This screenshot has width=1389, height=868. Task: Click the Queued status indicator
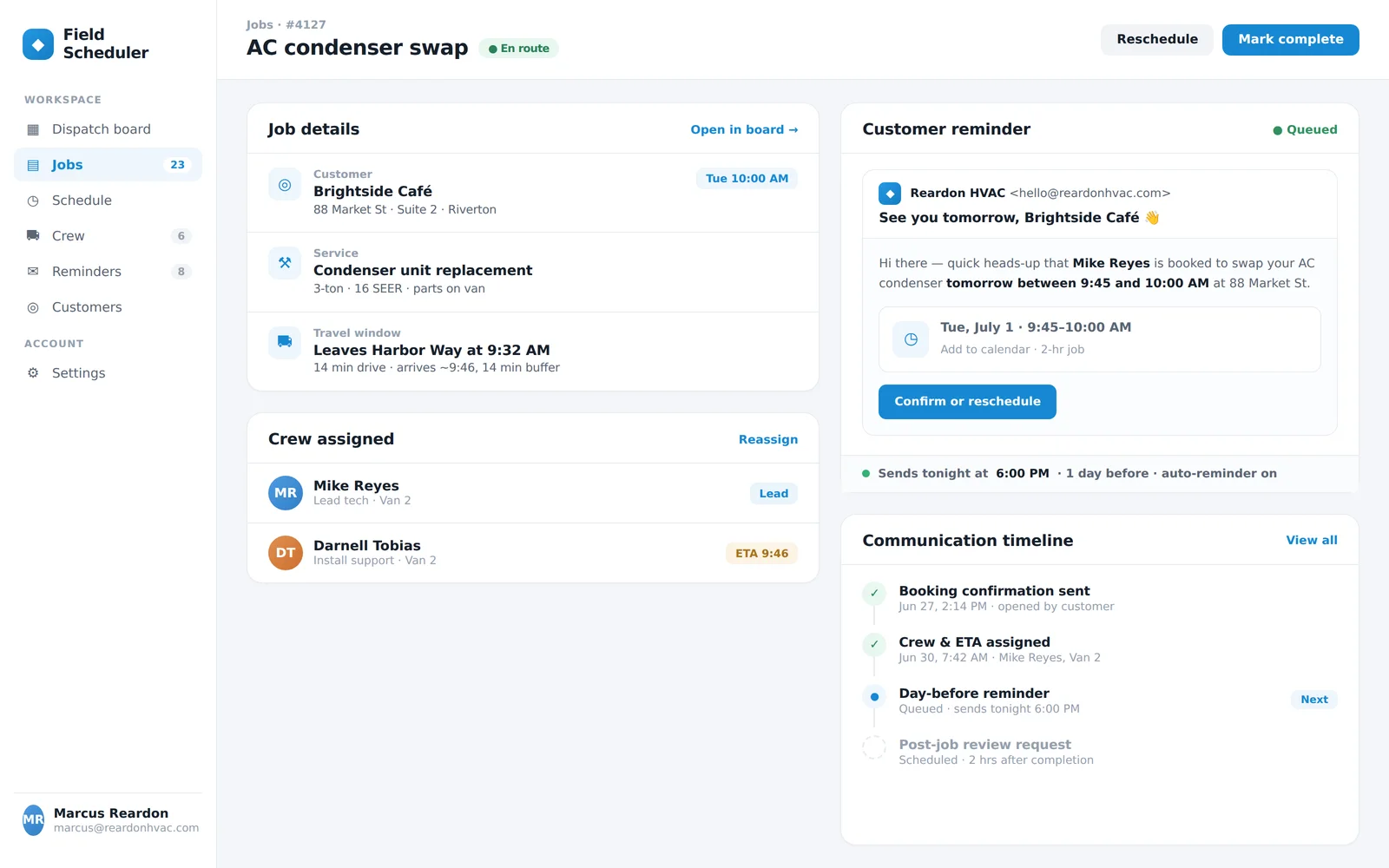pyautogui.click(x=1305, y=130)
